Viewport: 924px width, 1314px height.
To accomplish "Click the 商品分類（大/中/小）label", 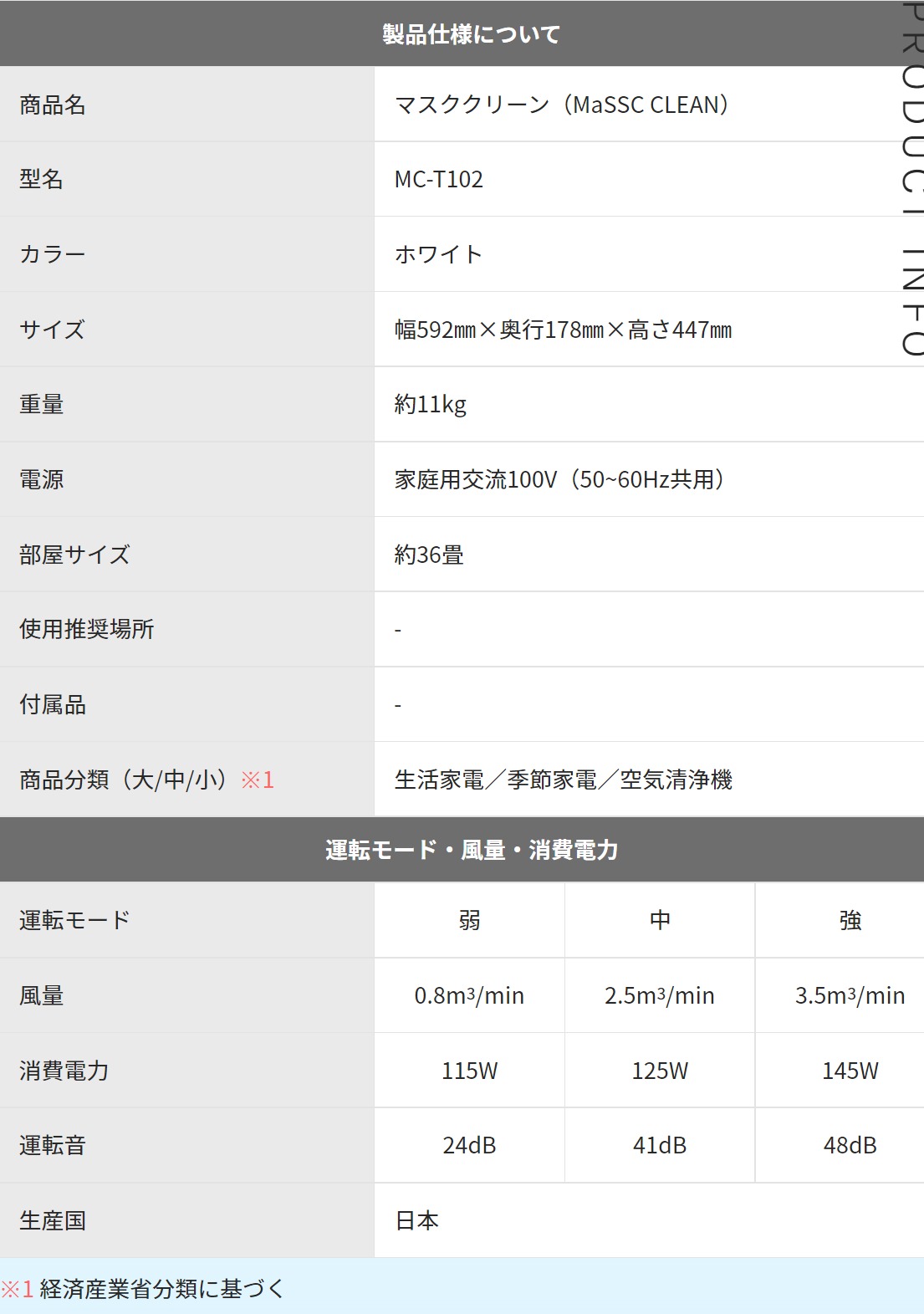I will pyautogui.click(x=125, y=780).
